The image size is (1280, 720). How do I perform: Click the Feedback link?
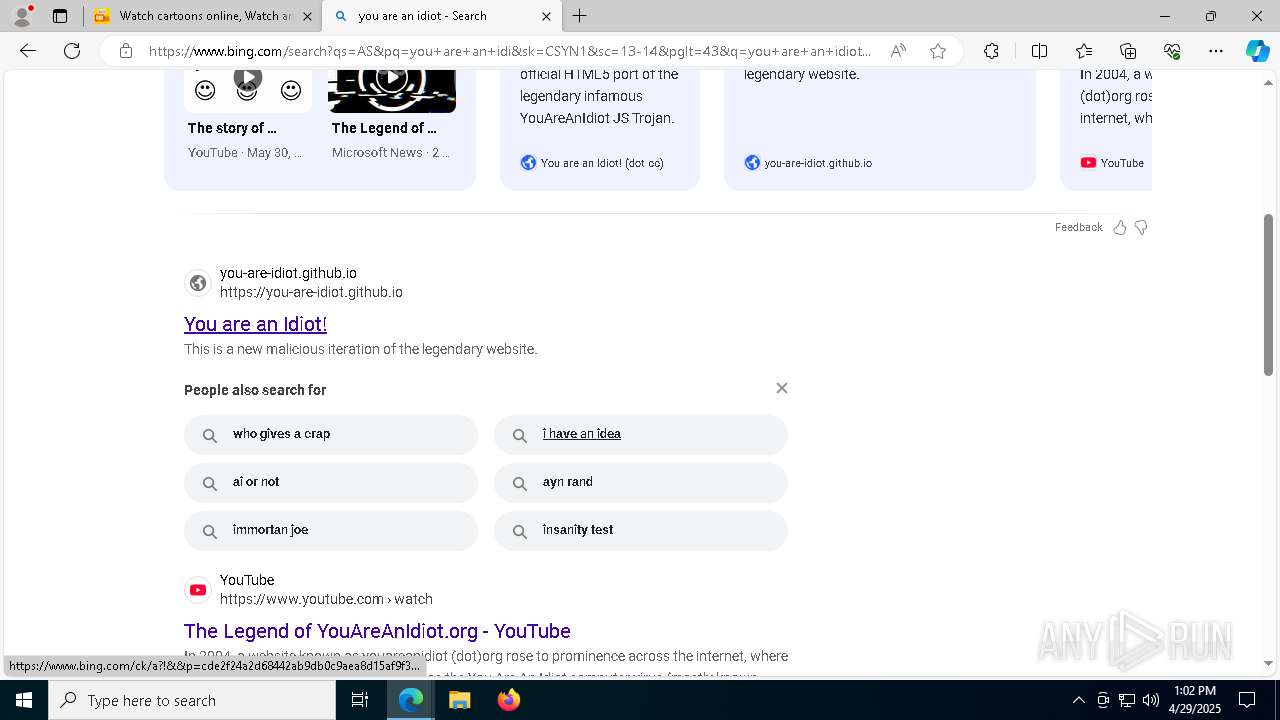(x=1078, y=227)
